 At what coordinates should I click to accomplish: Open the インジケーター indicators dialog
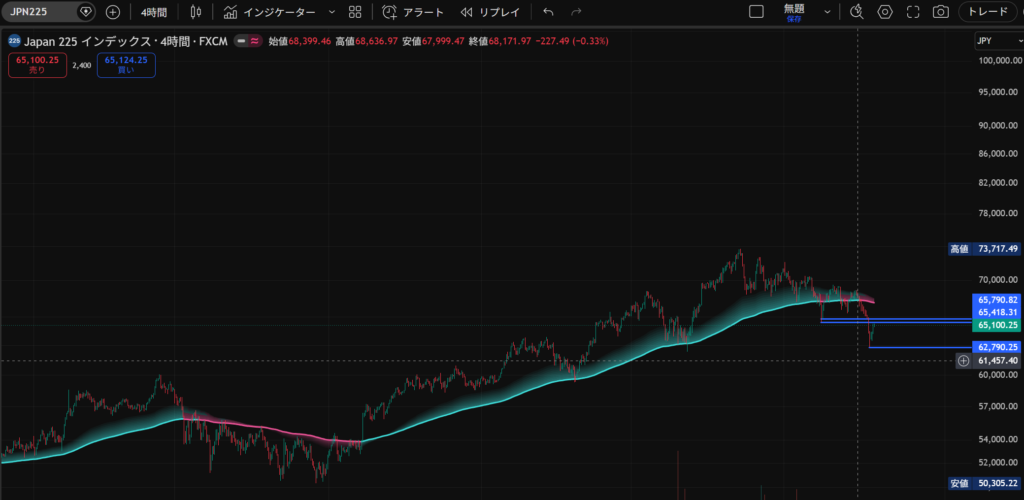[x=269, y=12]
